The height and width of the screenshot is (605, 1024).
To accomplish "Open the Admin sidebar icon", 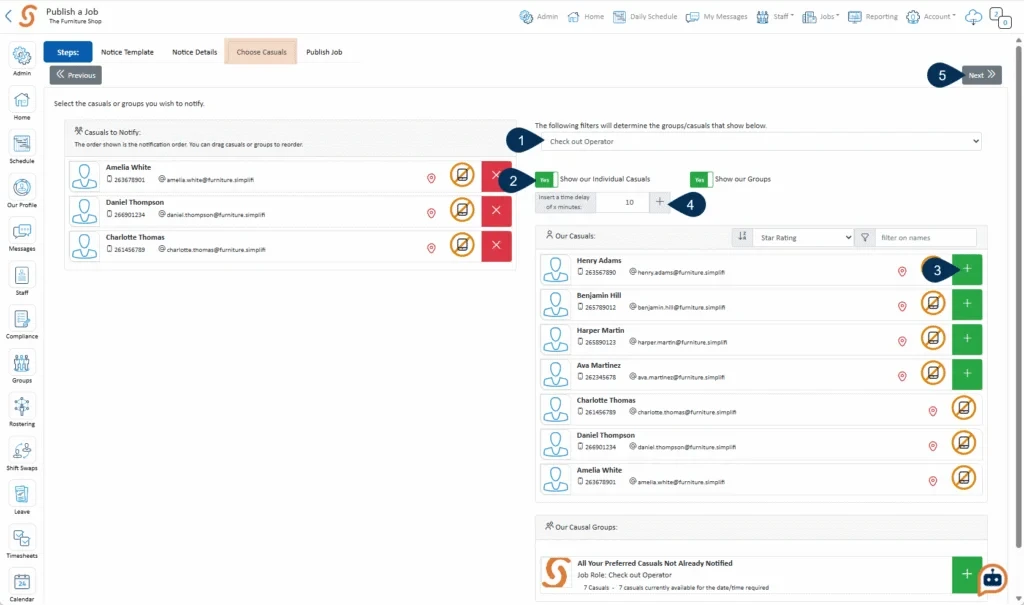I will pos(22,59).
